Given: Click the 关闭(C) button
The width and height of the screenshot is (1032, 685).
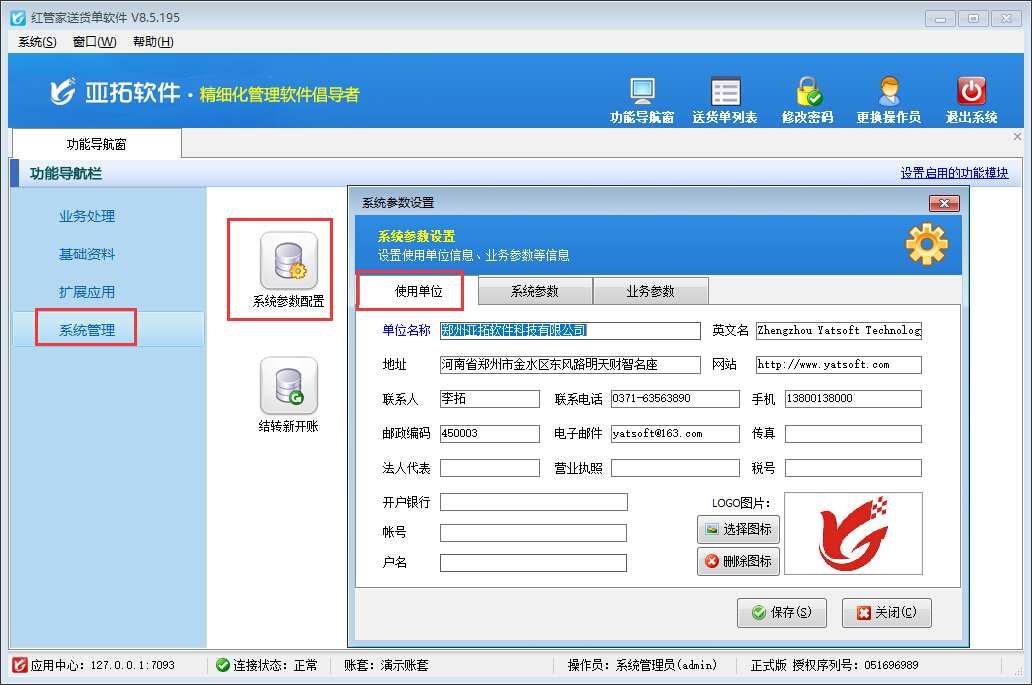Looking at the screenshot, I should 887,613.
